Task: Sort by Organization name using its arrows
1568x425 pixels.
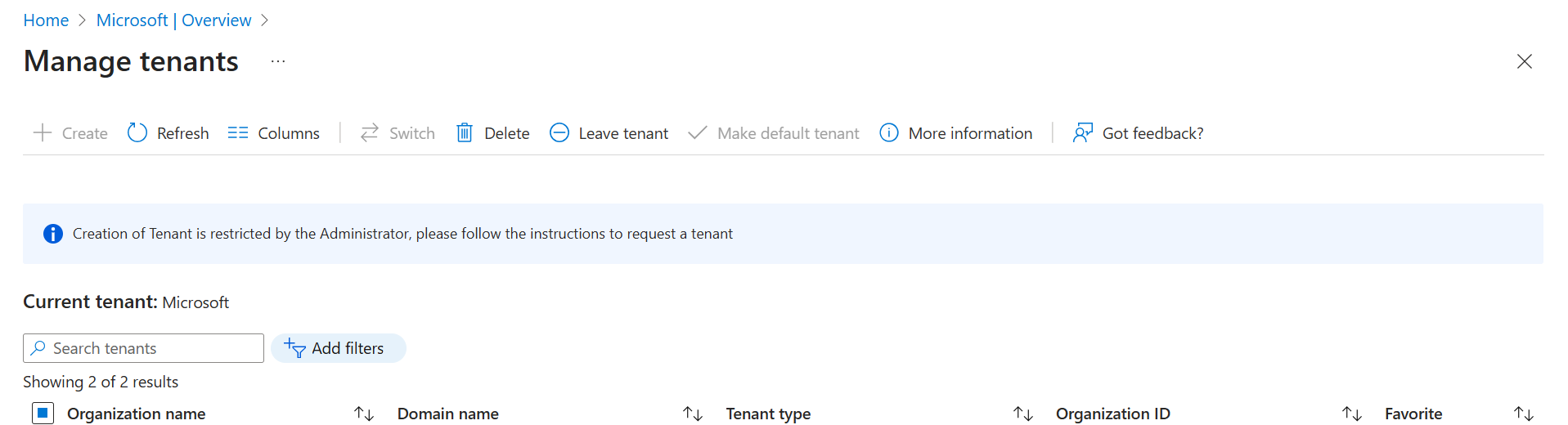Action: click(x=364, y=414)
